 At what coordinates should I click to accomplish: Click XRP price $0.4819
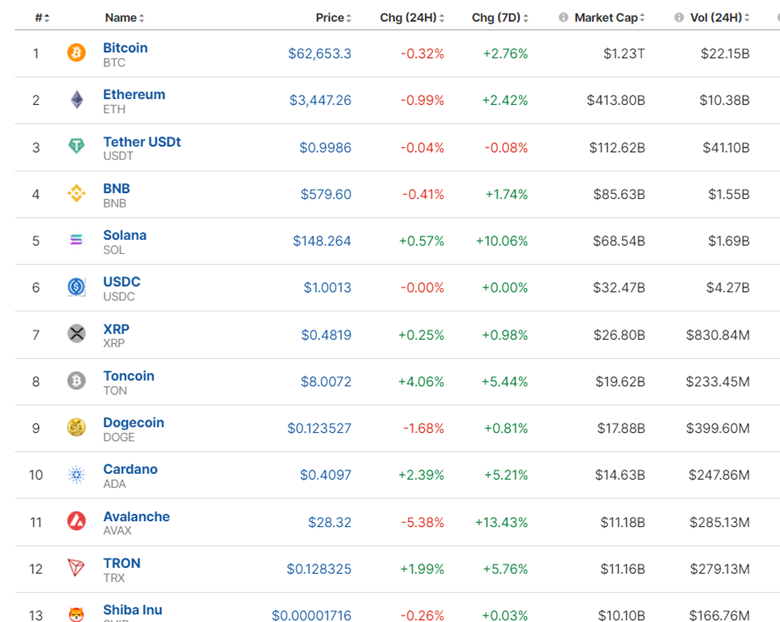(326, 335)
